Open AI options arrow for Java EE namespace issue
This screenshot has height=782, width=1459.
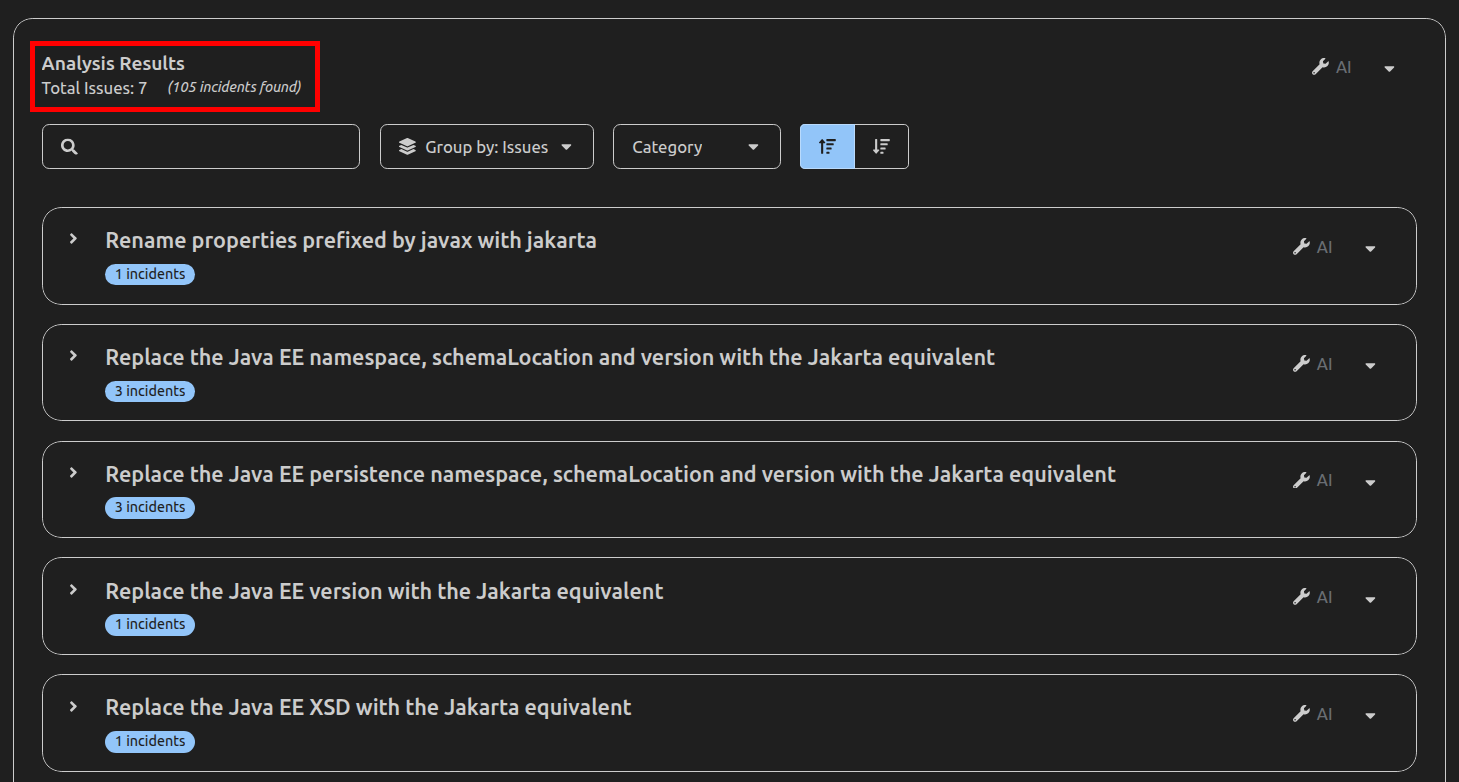click(x=1370, y=365)
